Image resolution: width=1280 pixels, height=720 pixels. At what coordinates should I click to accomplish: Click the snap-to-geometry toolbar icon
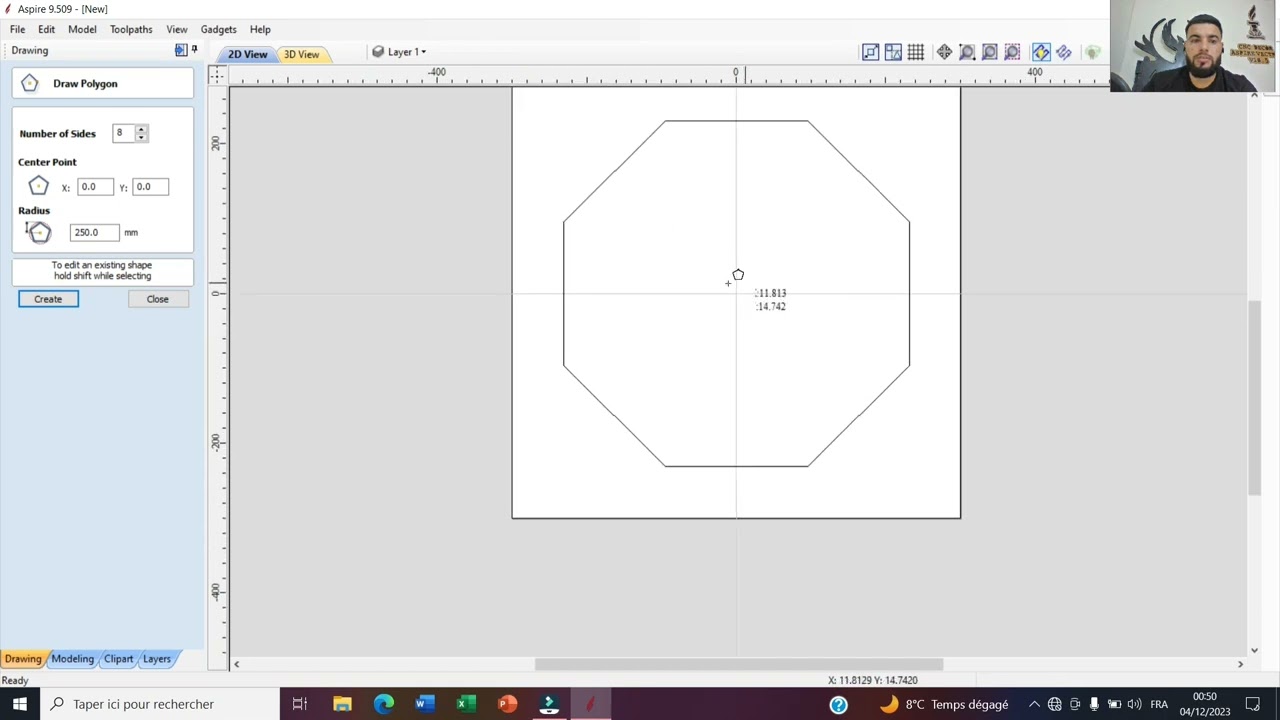coord(871,52)
